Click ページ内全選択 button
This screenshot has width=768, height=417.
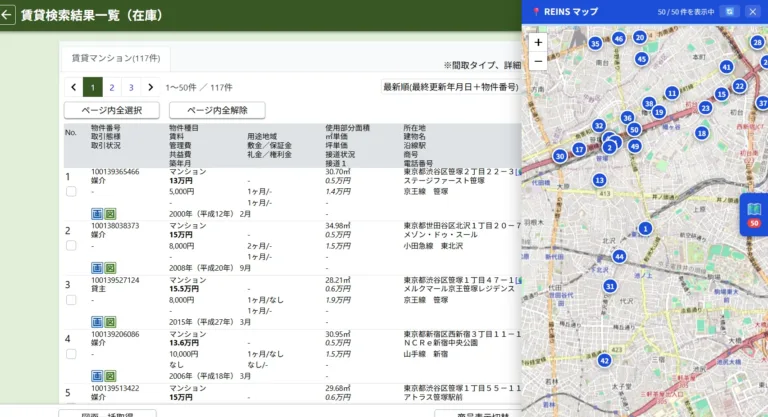pos(112,110)
